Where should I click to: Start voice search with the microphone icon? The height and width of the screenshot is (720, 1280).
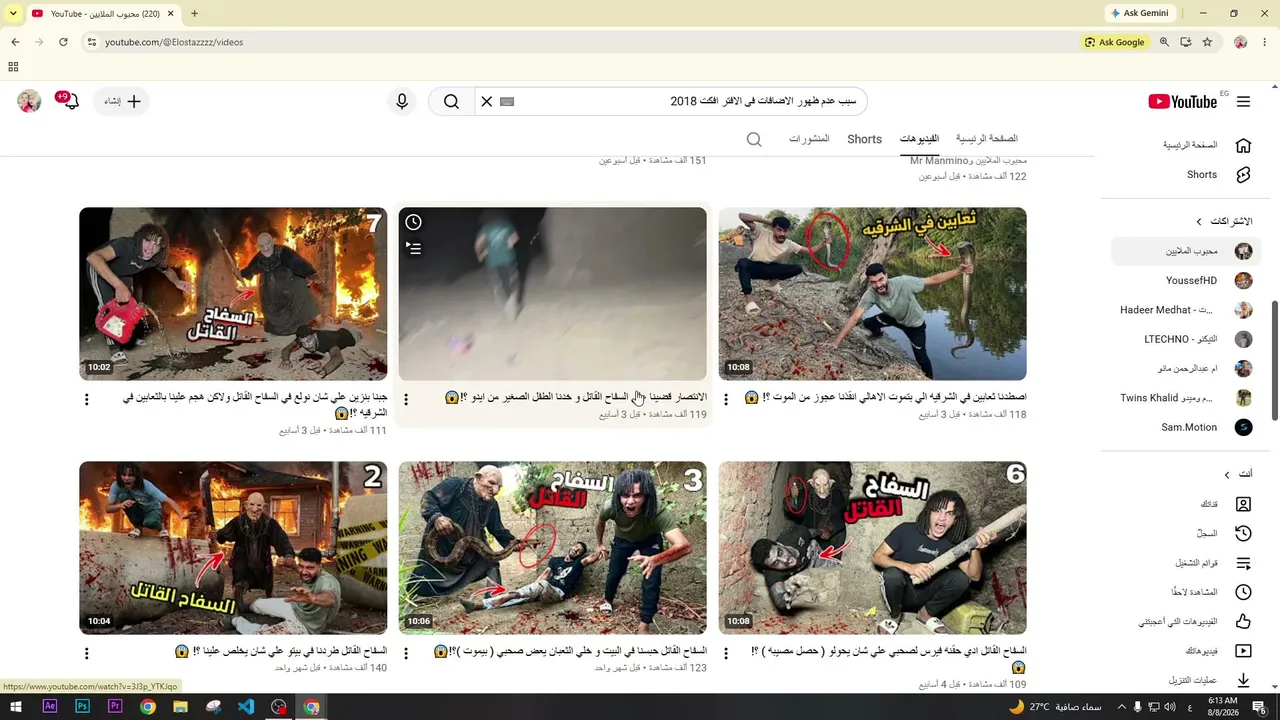point(402,101)
